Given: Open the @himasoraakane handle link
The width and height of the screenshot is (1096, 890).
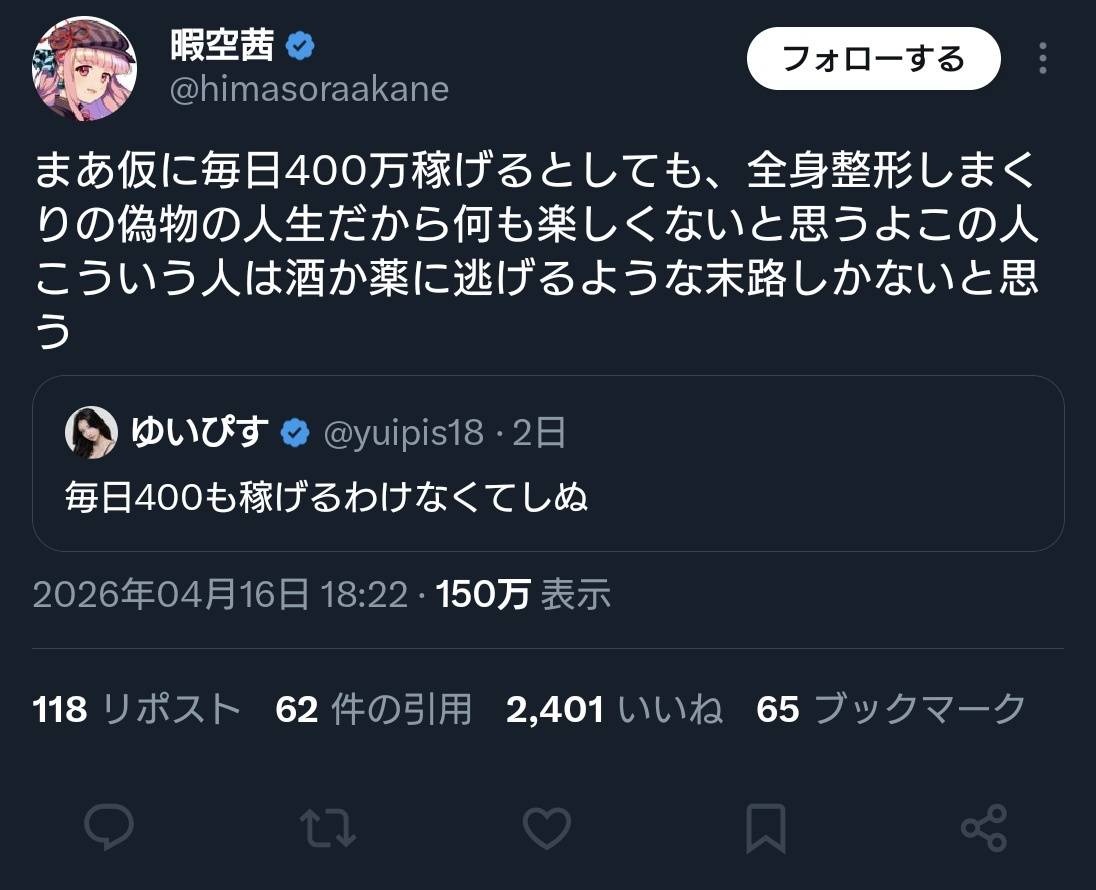Looking at the screenshot, I should tap(309, 90).
